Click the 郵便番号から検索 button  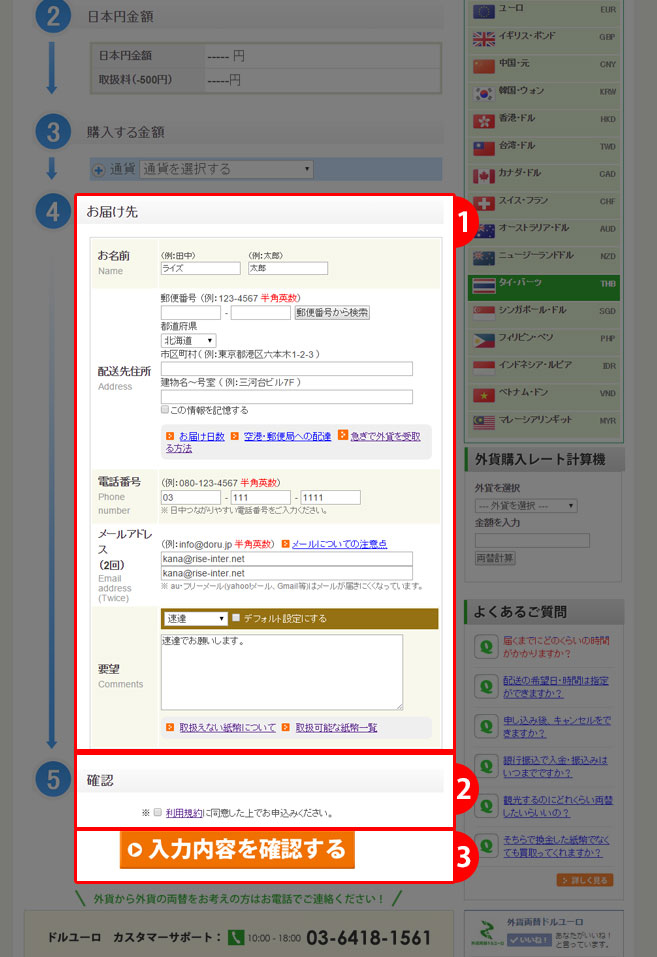(x=332, y=313)
